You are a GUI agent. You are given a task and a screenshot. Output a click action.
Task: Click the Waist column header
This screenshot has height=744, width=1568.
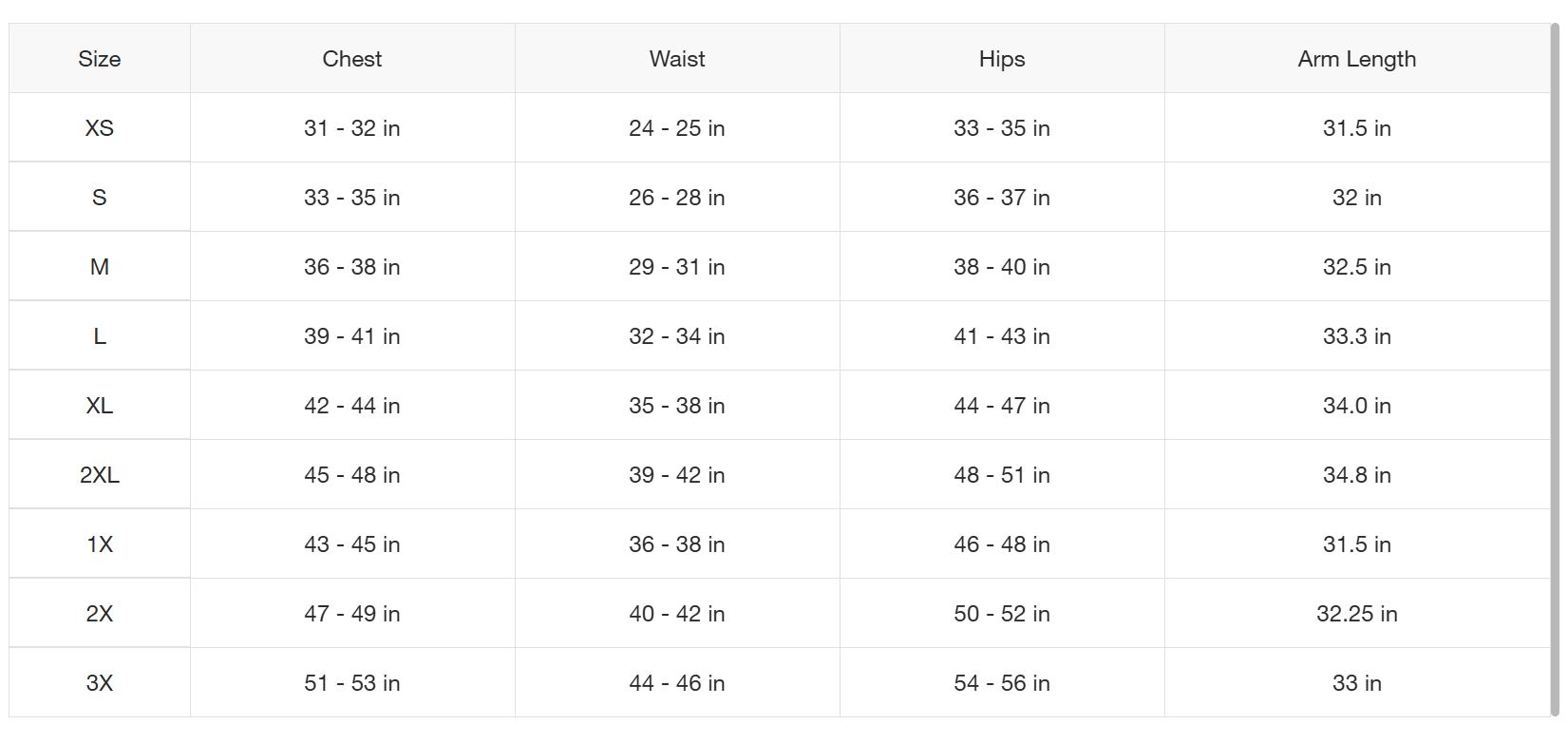[x=677, y=59]
